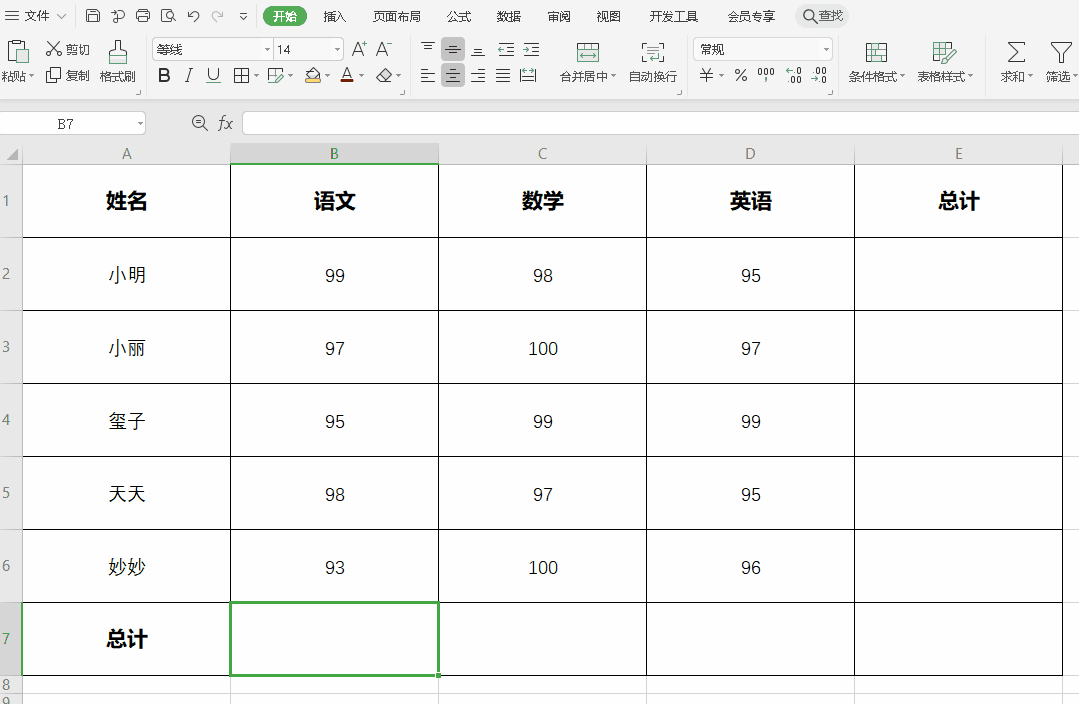Open the font color swatch picker
This screenshot has width=1079, height=704.
click(345, 75)
